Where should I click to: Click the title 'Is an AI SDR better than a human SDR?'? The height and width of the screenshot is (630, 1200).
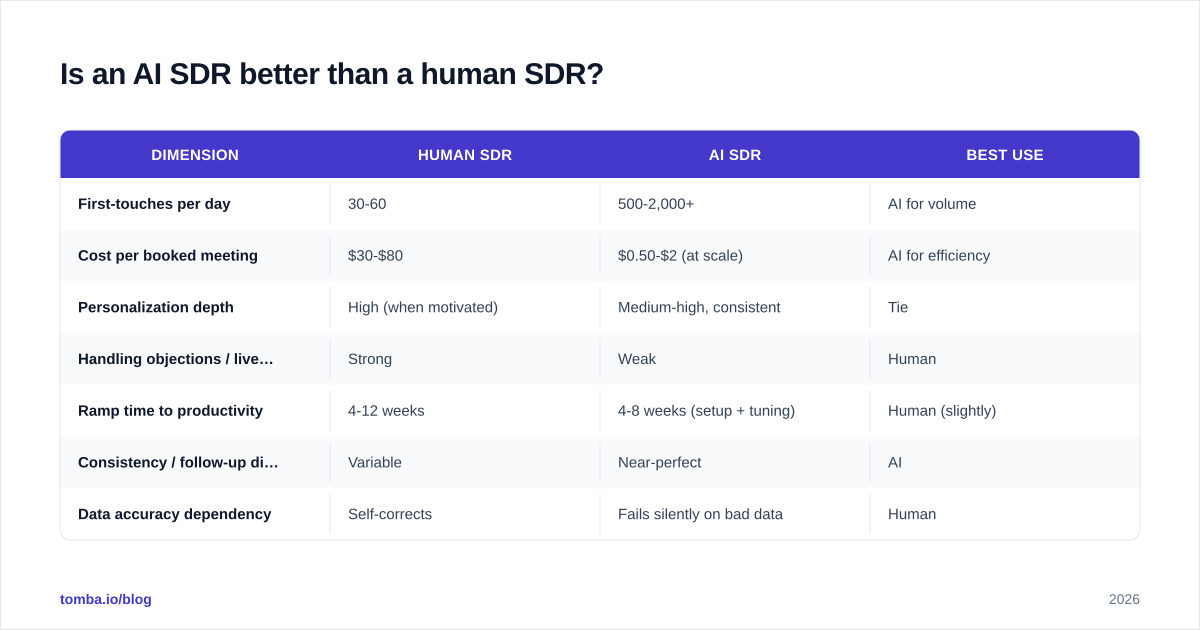[332, 74]
